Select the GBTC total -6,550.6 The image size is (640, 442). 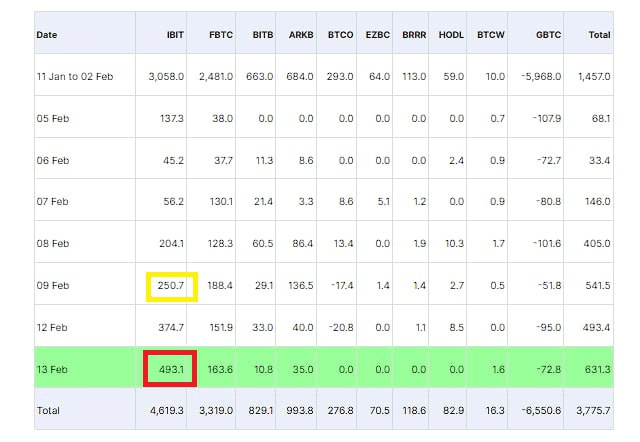541,410
